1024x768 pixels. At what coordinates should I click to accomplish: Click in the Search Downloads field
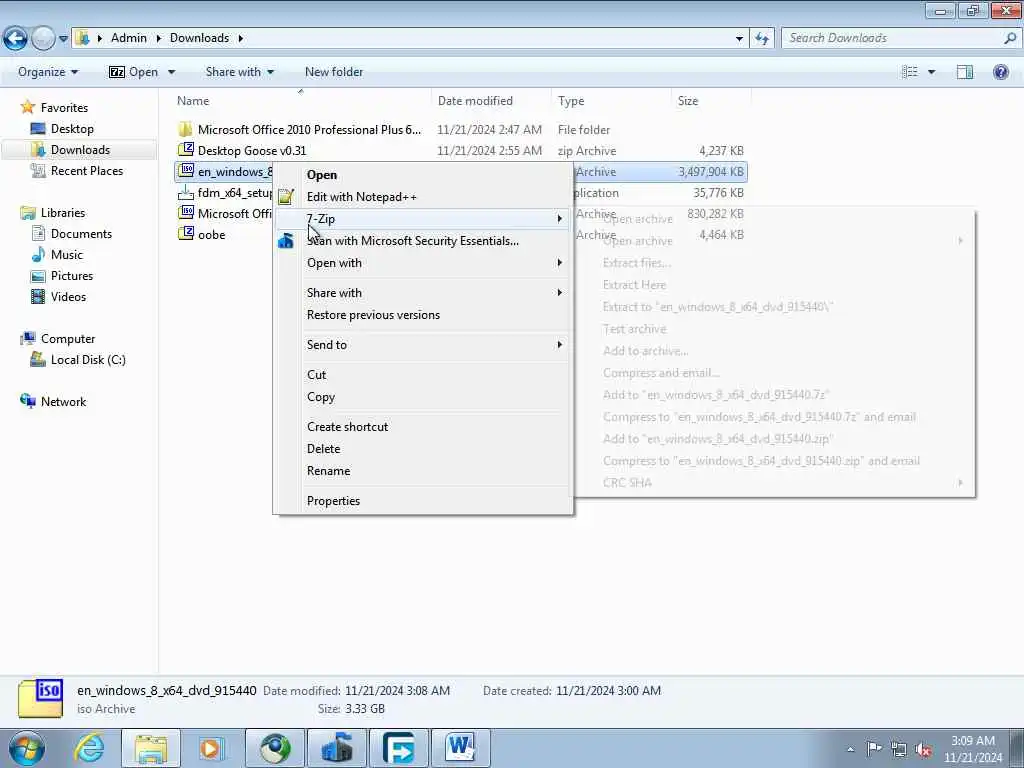tap(891, 38)
